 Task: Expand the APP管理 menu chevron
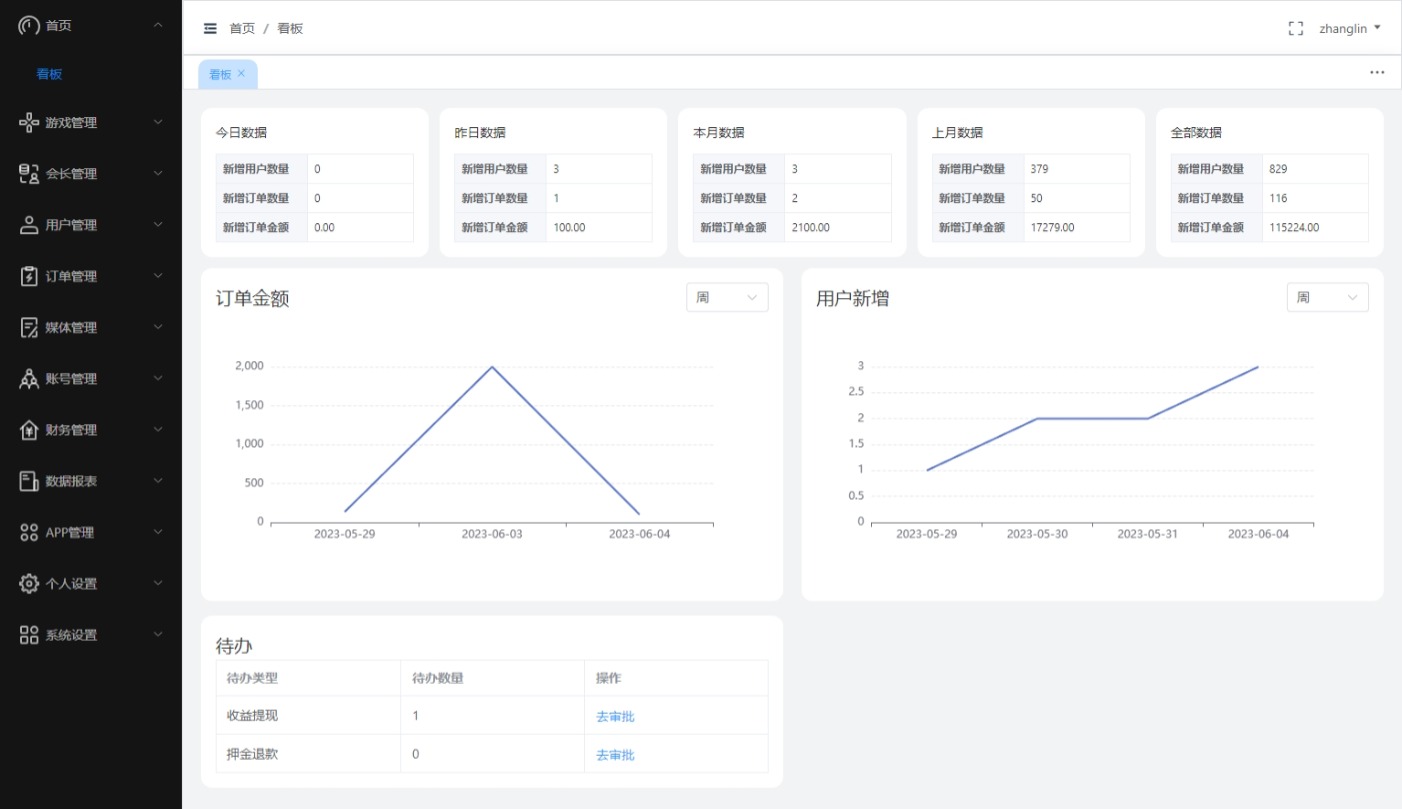click(x=158, y=532)
